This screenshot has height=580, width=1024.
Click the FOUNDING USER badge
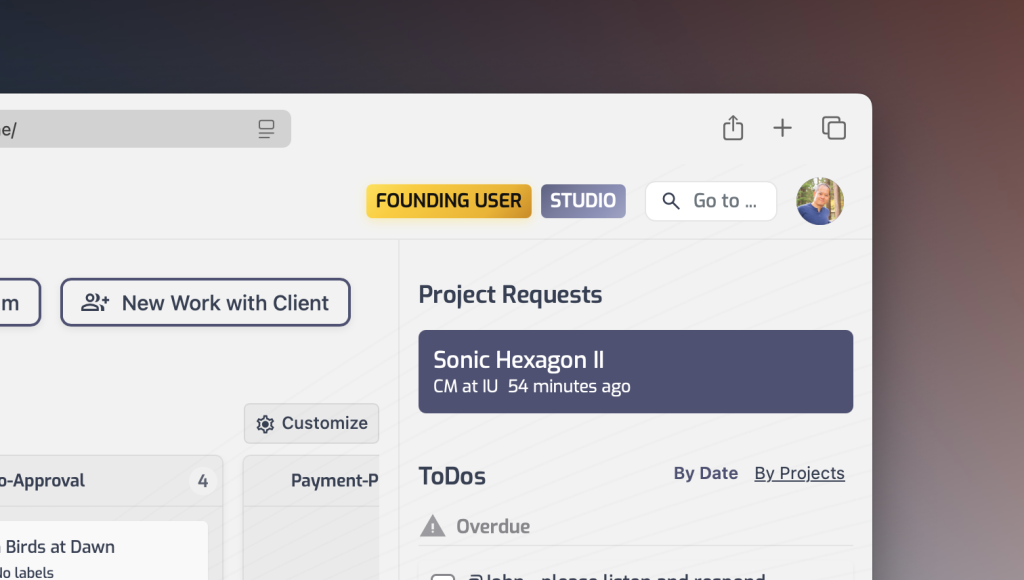pos(448,201)
